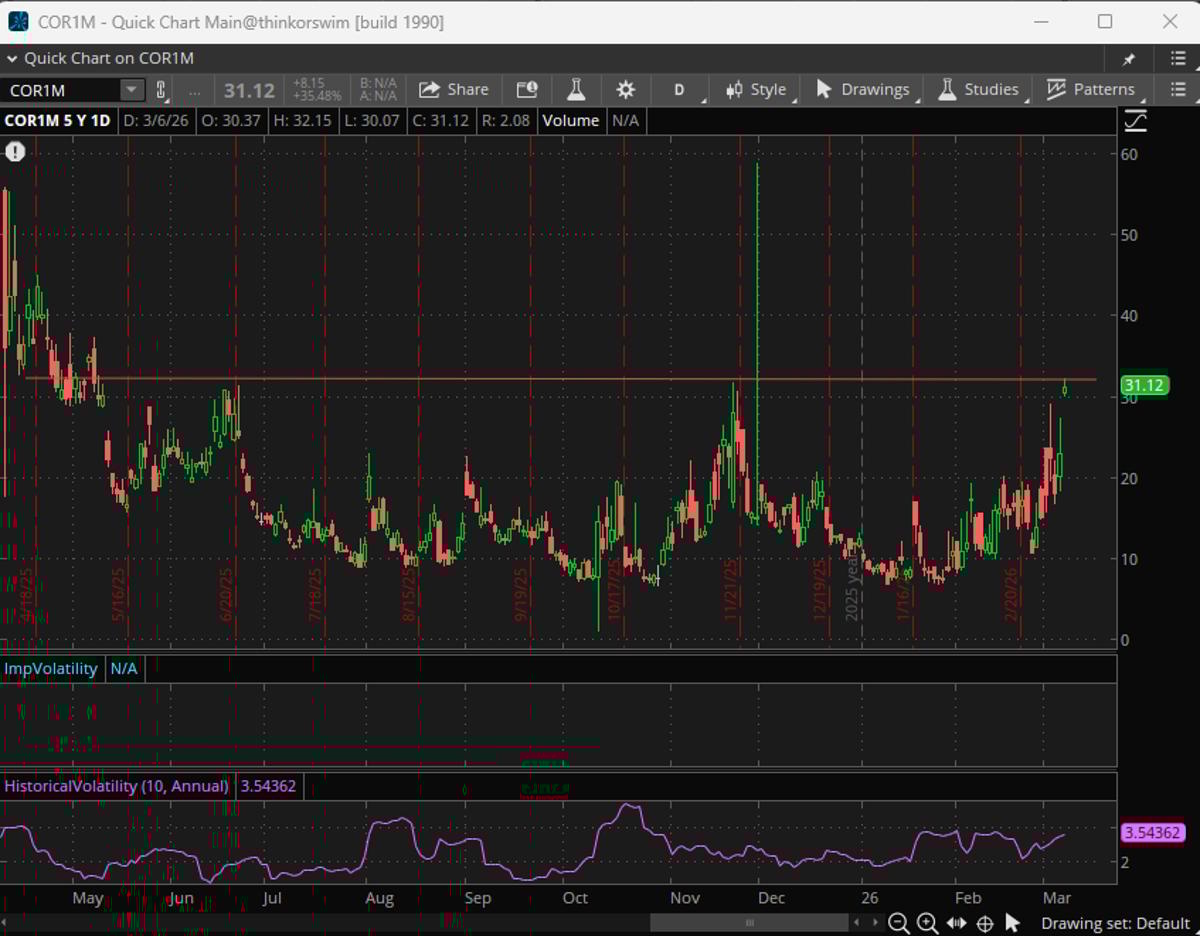Pin the Quick Chart panel
Viewport: 1200px width, 936px height.
pos(1130,58)
